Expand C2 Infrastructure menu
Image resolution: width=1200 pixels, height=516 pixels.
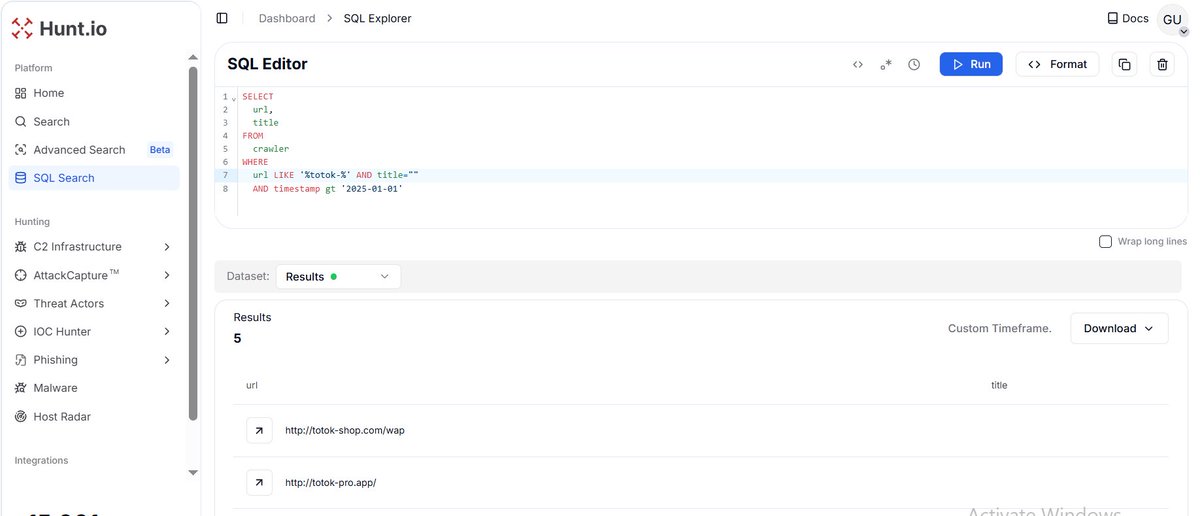pyautogui.click(x=96, y=246)
